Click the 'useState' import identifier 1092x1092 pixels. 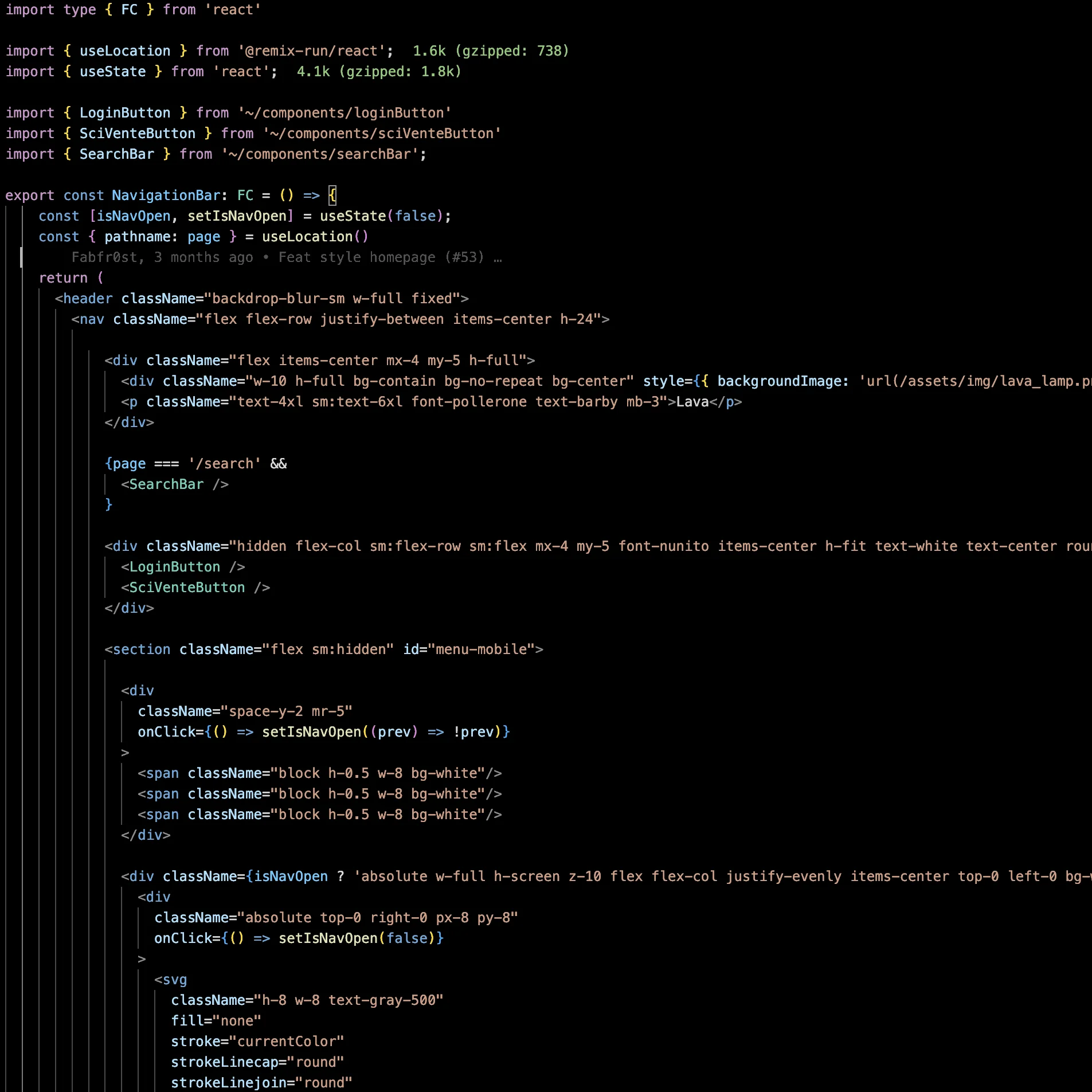pyautogui.click(x=113, y=72)
